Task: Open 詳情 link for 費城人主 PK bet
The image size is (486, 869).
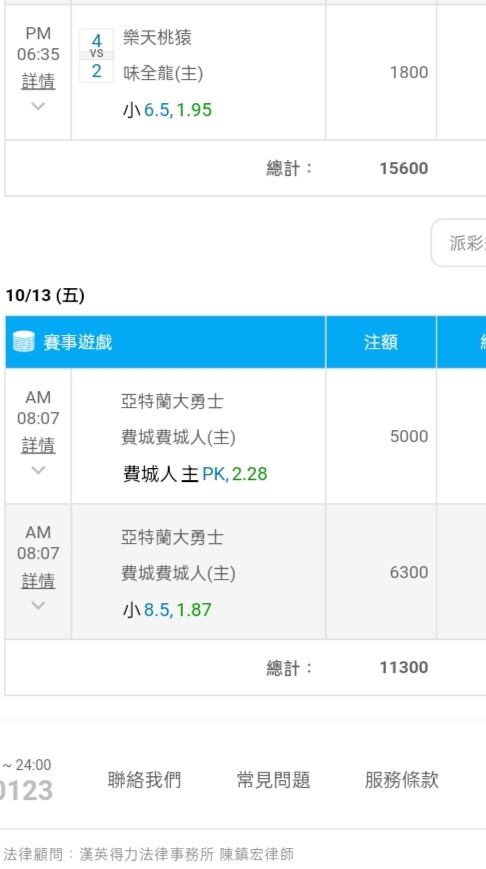Action: (38, 445)
